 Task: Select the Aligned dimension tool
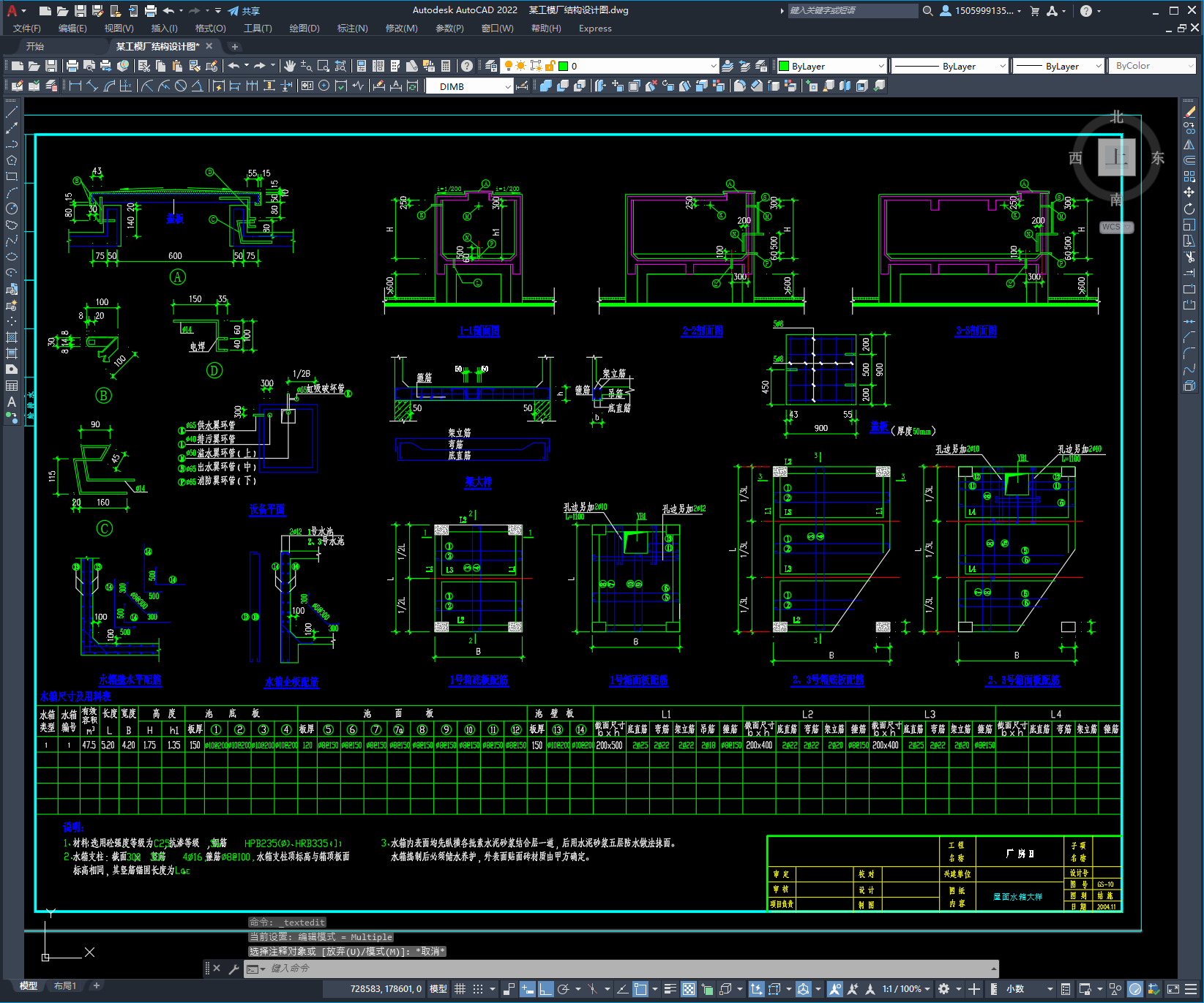pos(91,86)
